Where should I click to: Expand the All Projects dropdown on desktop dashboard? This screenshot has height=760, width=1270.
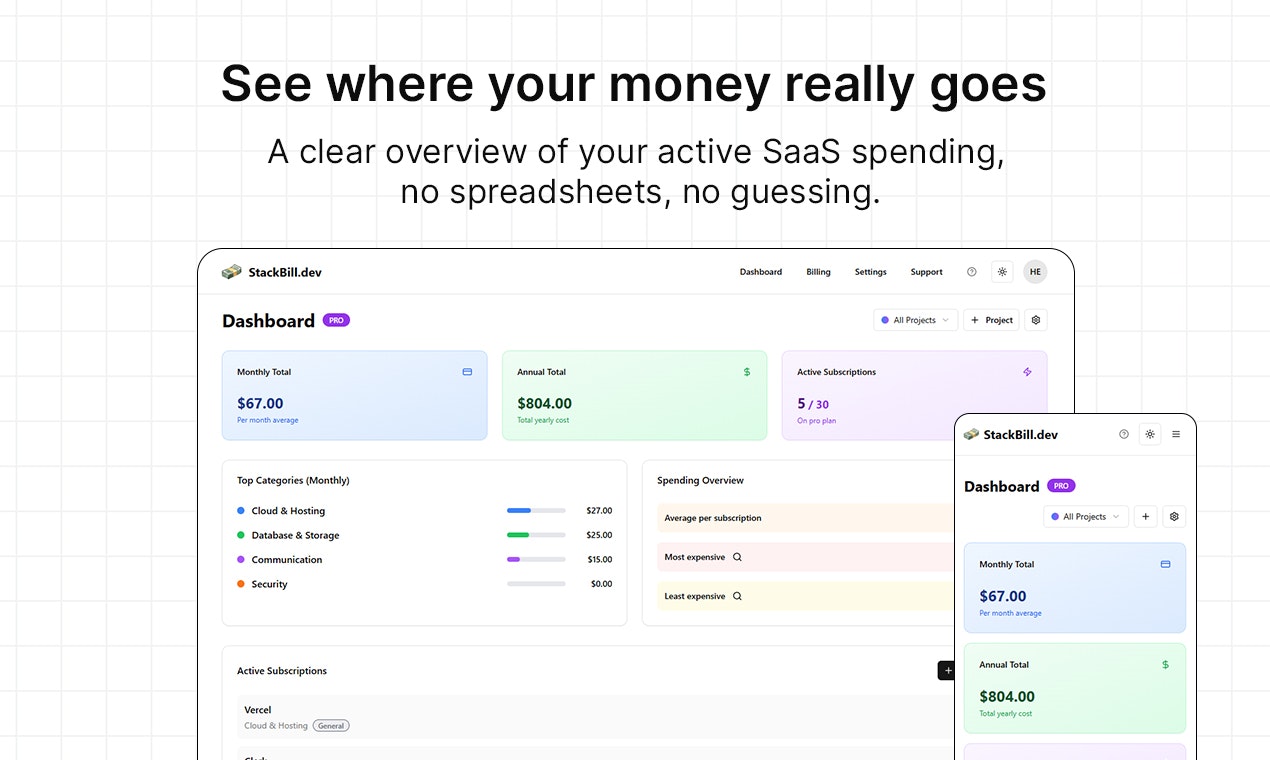point(916,320)
